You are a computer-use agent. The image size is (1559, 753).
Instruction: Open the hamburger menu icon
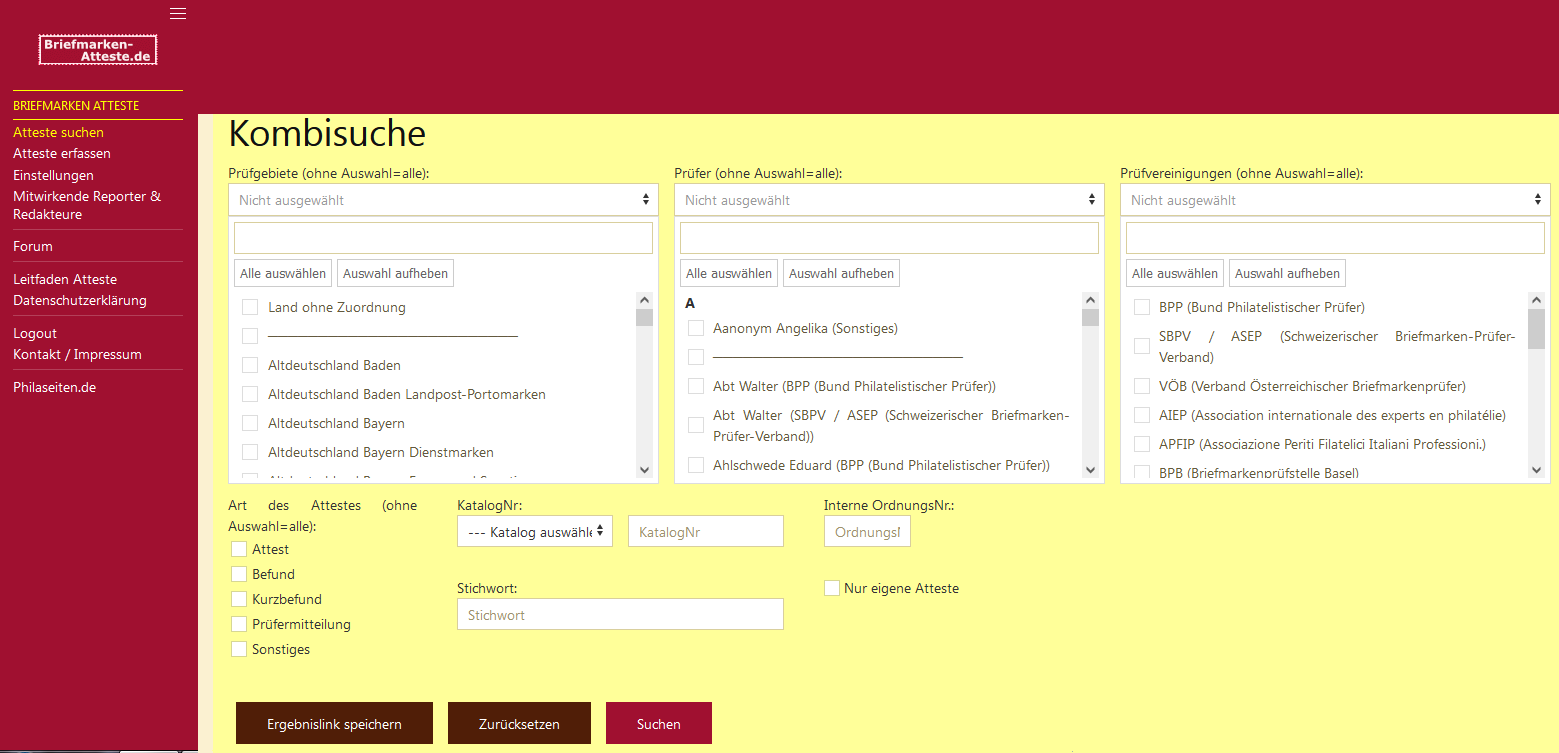pos(178,13)
